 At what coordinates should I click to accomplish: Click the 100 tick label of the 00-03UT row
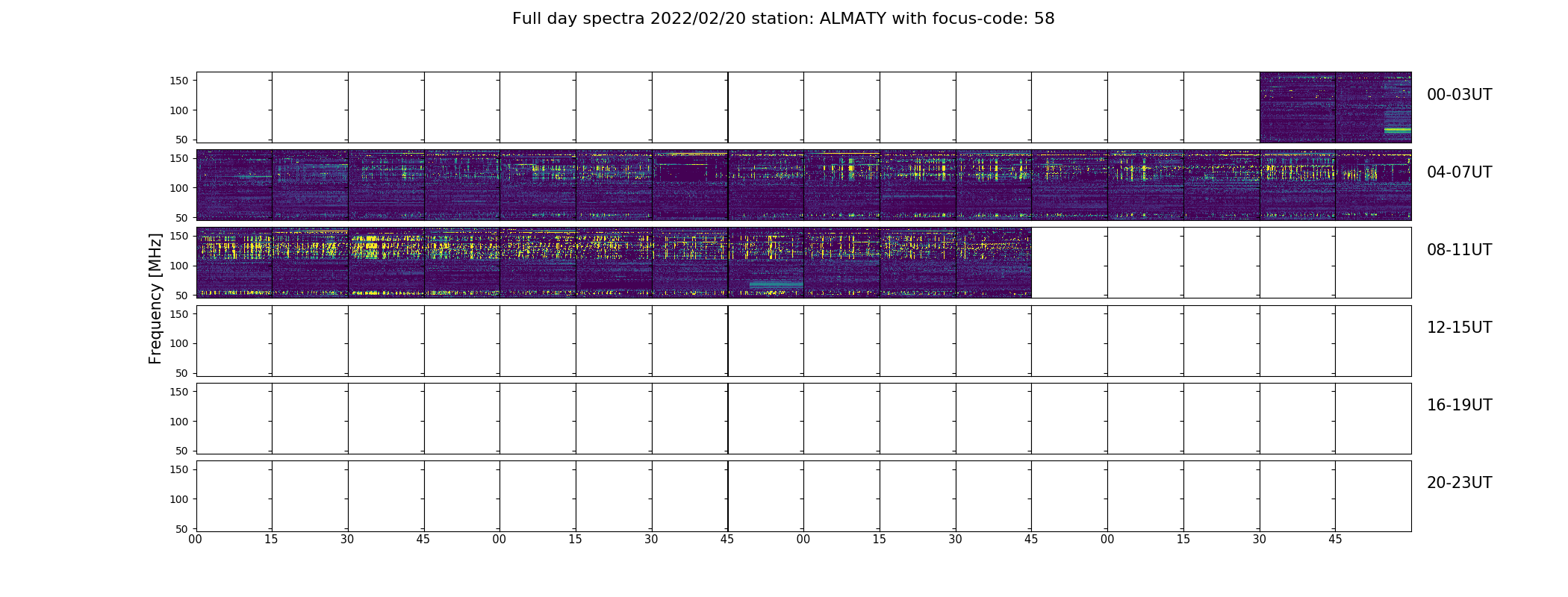pyautogui.click(x=179, y=110)
